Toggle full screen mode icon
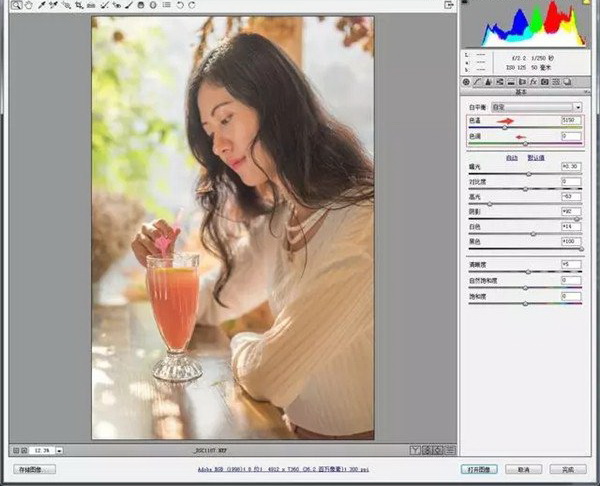 point(450,6)
